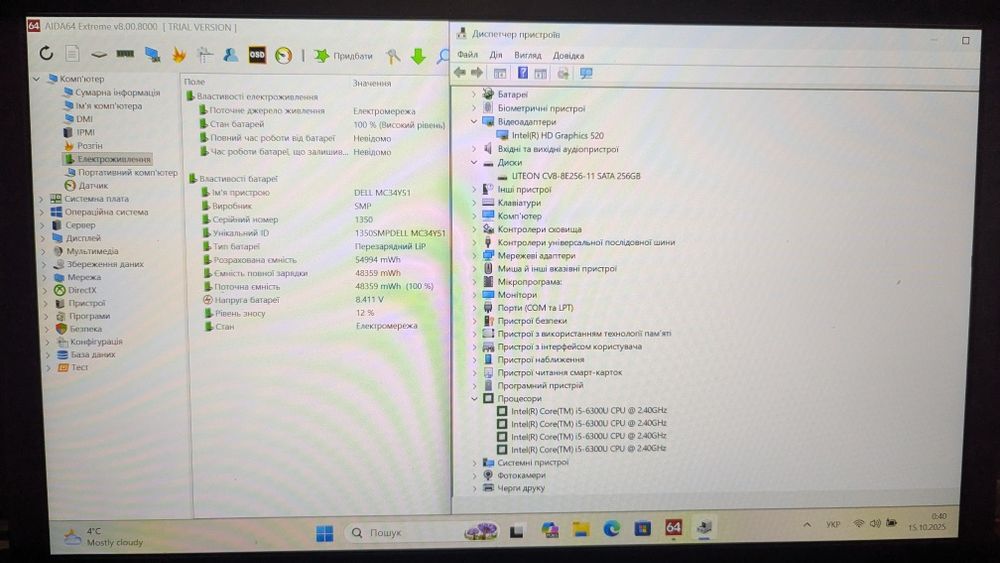Select Фотокамери in Device Manager
The image size is (1000, 563).
(521, 475)
